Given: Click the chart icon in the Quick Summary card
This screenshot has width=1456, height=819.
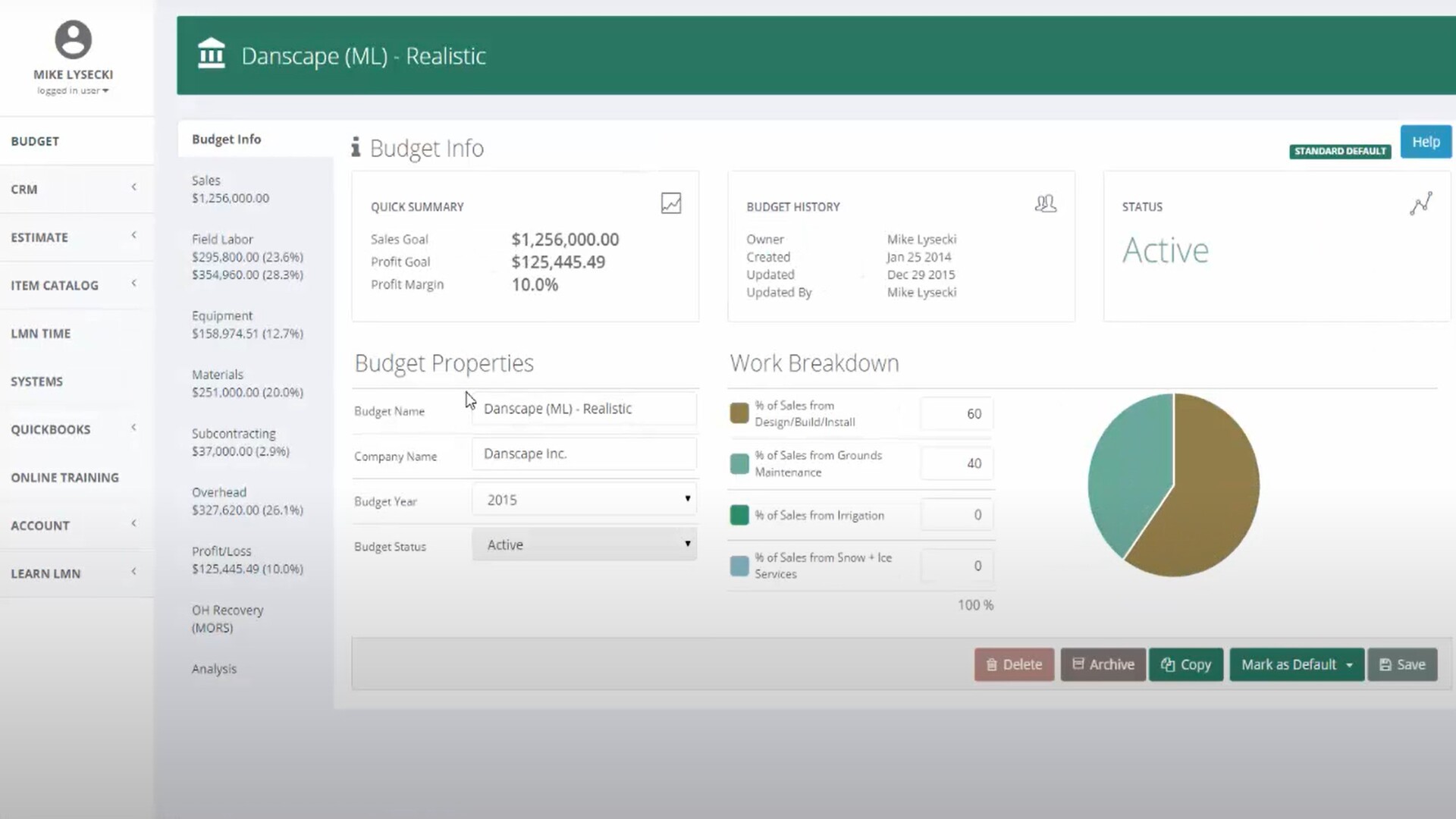Looking at the screenshot, I should coord(670,202).
